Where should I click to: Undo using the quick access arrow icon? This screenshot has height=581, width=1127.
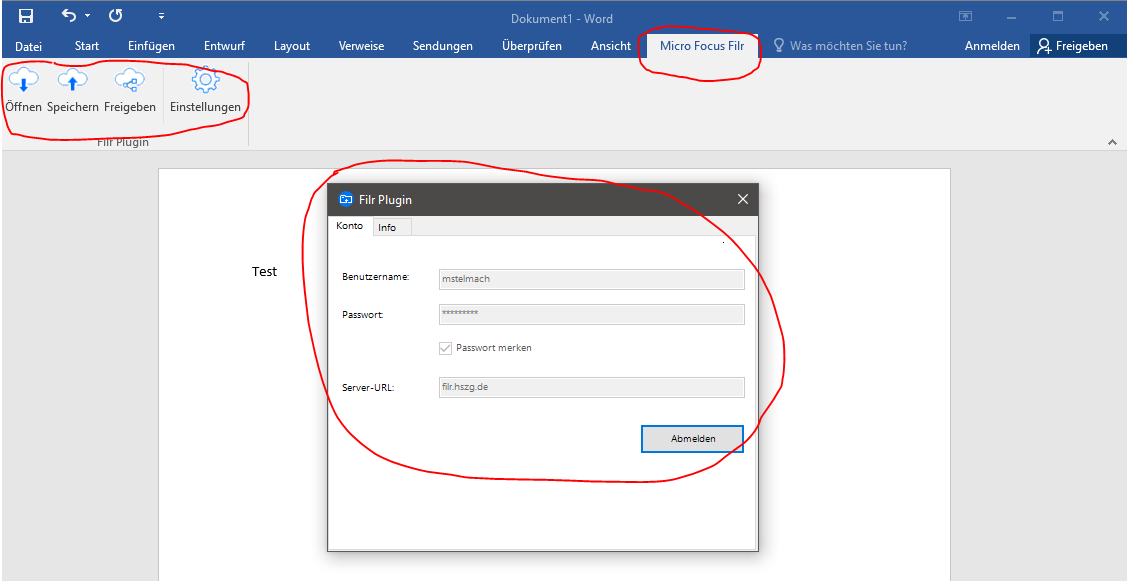[x=68, y=15]
